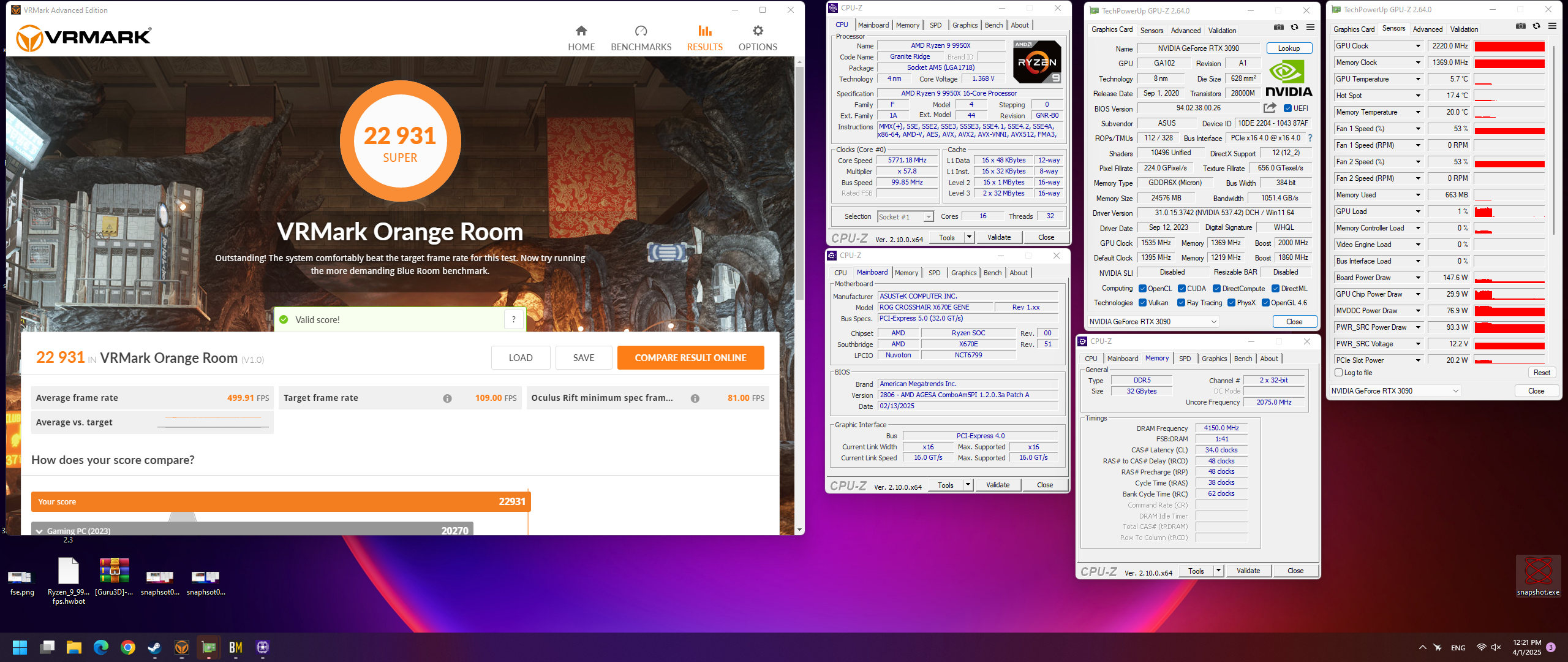Click SAVE result button in VRMark
1568x662 pixels.
pyautogui.click(x=584, y=358)
